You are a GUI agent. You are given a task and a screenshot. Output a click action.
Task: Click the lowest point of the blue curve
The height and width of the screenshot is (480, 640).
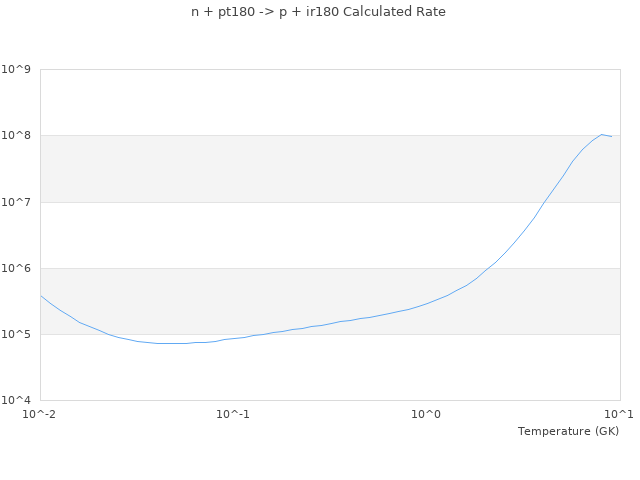pos(170,343)
